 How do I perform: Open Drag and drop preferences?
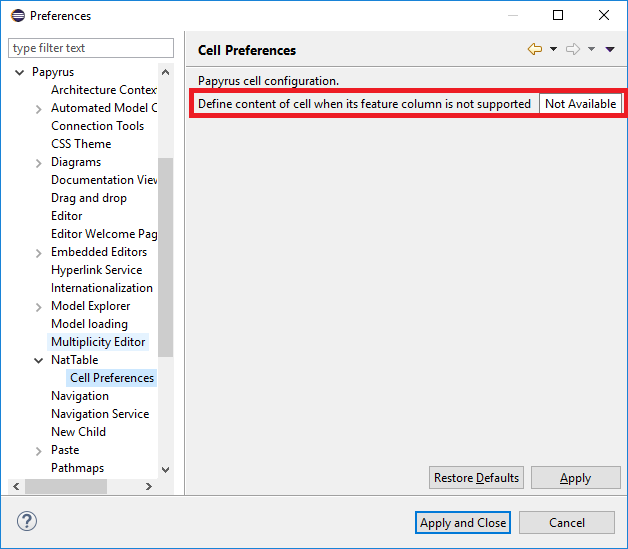89,198
